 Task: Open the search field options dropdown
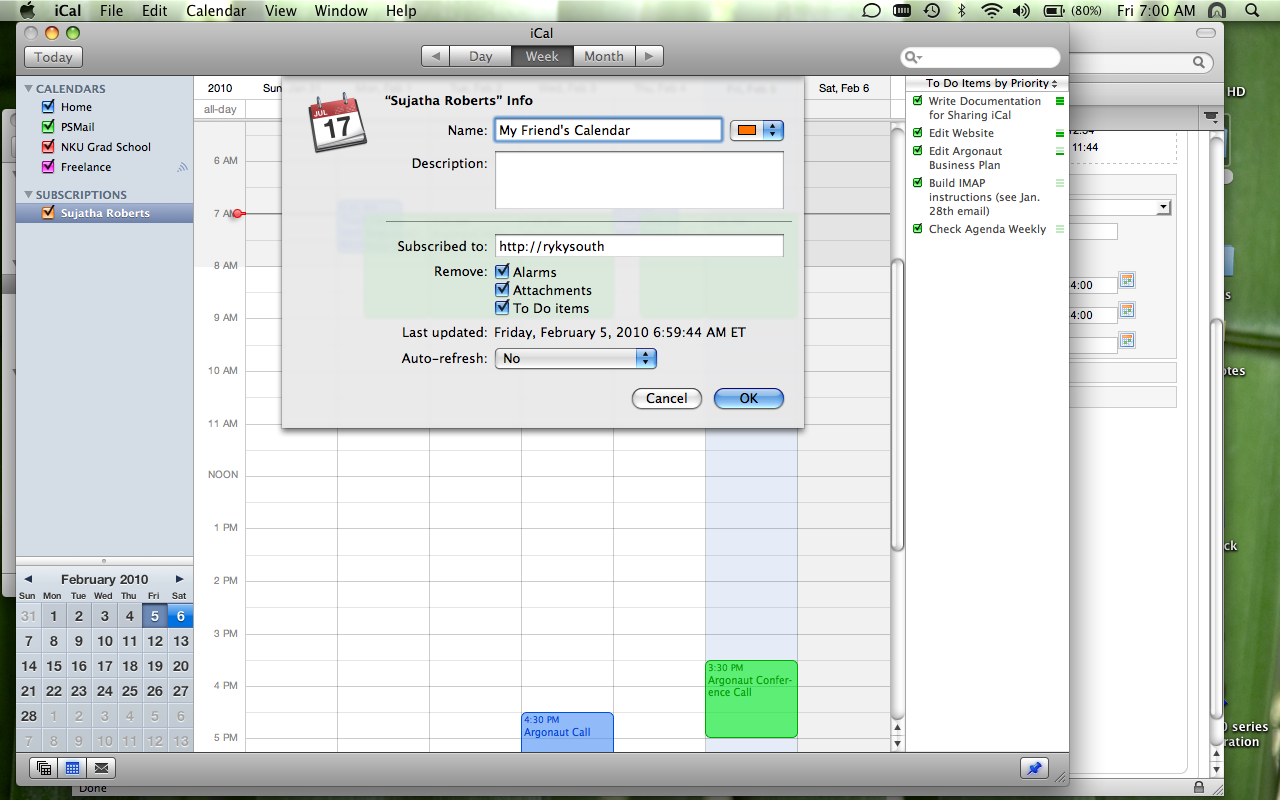click(x=913, y=58)
